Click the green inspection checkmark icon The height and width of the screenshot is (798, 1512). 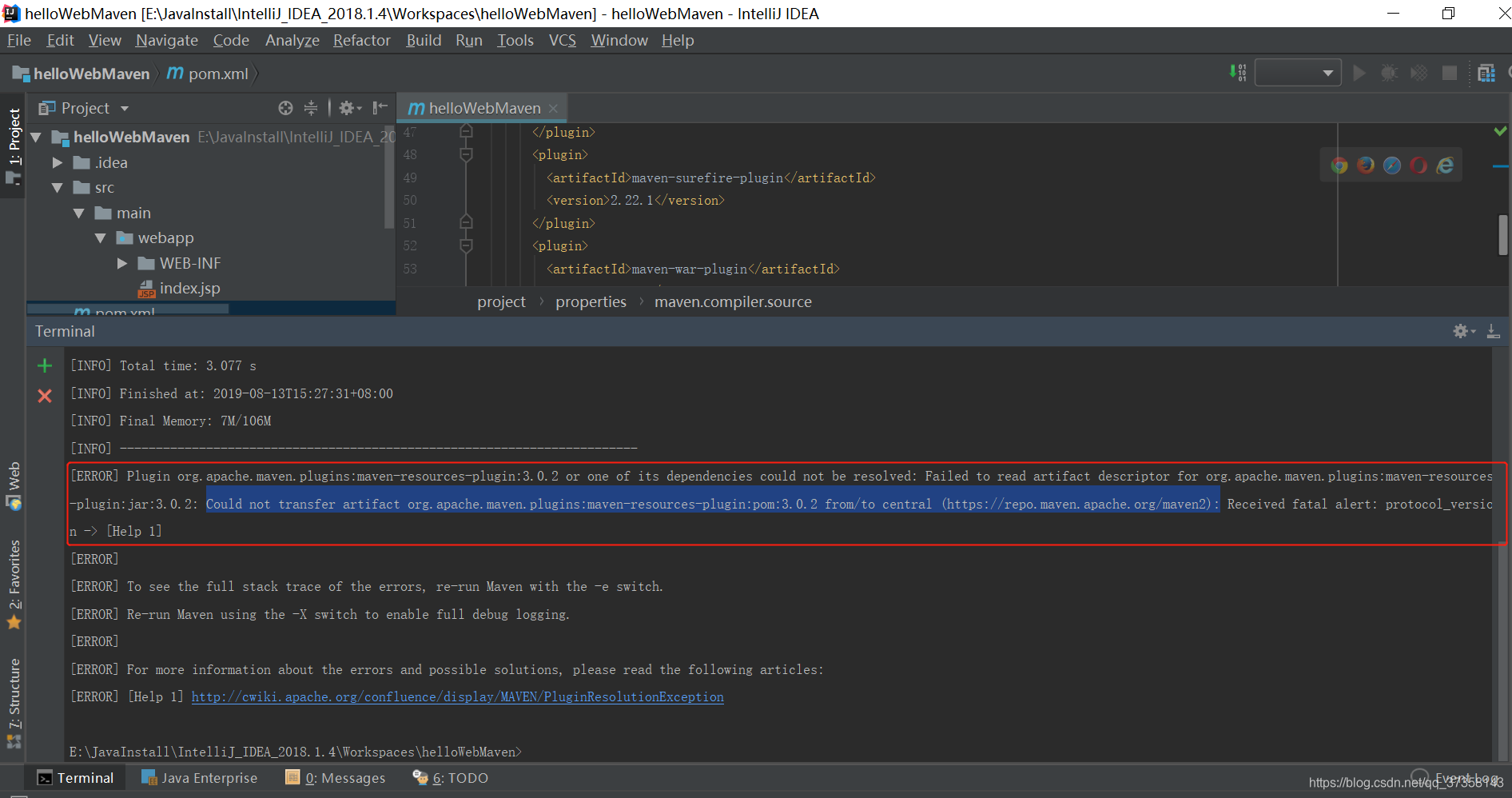[x=1500, y=131]
